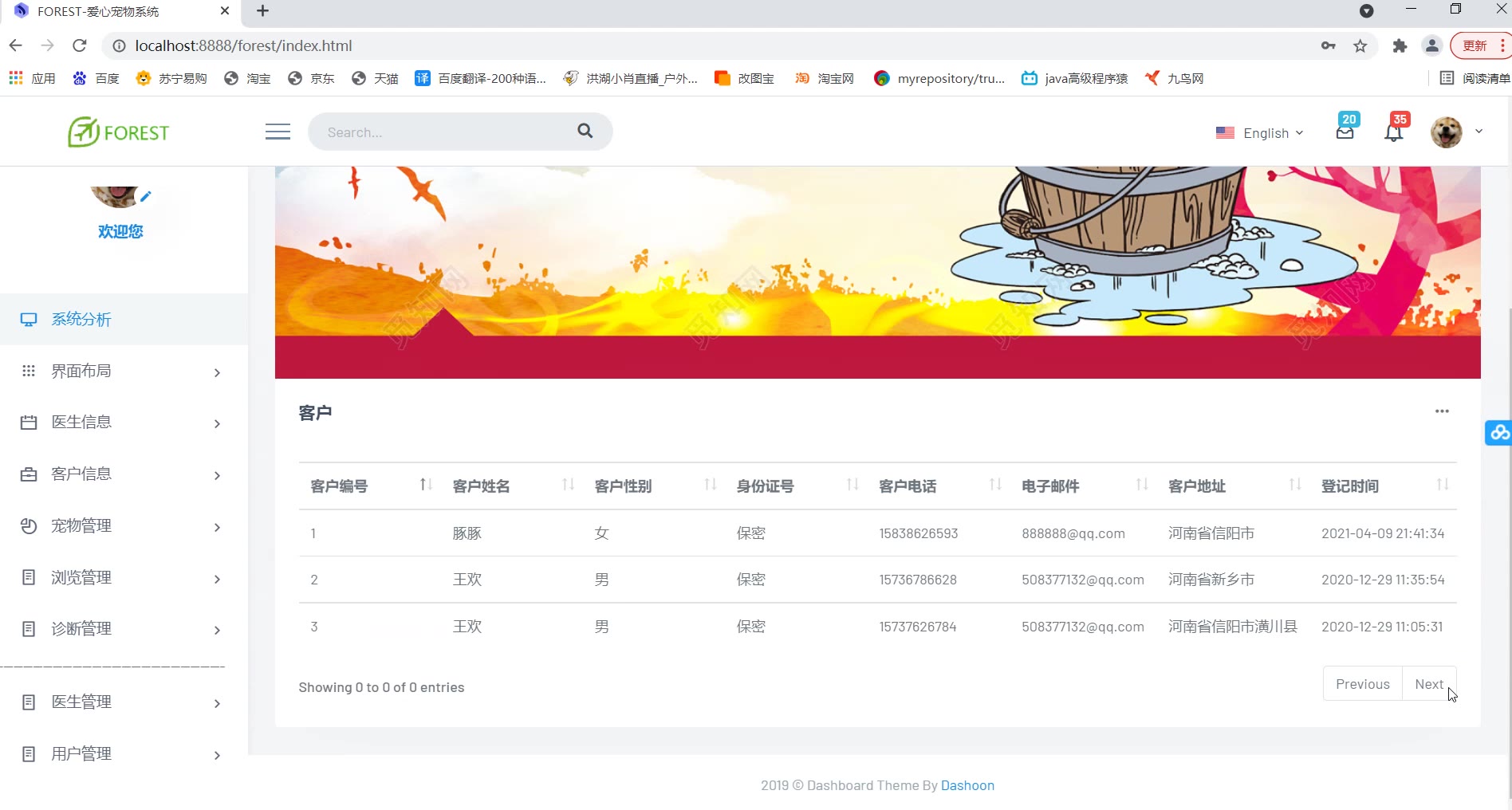Sort table by 客户性别 column
This screenshot has height=810, width=1512.
pyautogui.click(x=654, y=486)
